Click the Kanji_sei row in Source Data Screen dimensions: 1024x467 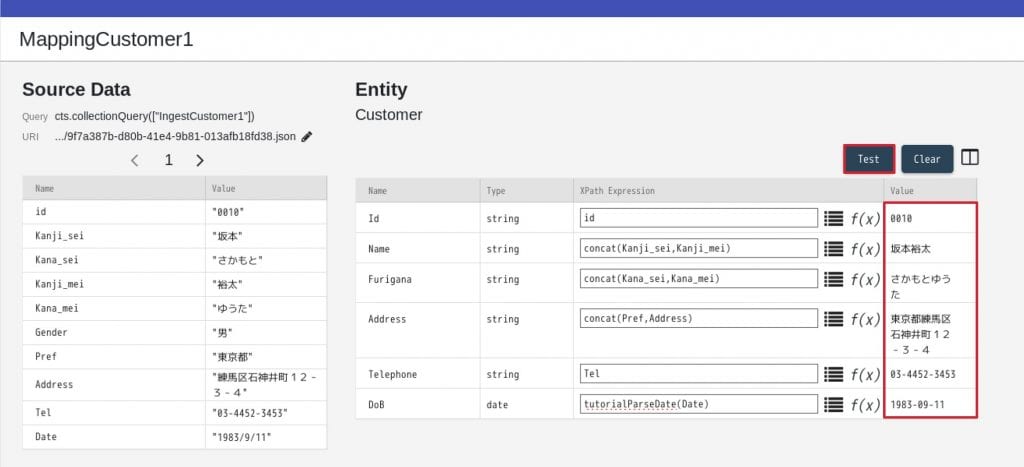(174, 237)
